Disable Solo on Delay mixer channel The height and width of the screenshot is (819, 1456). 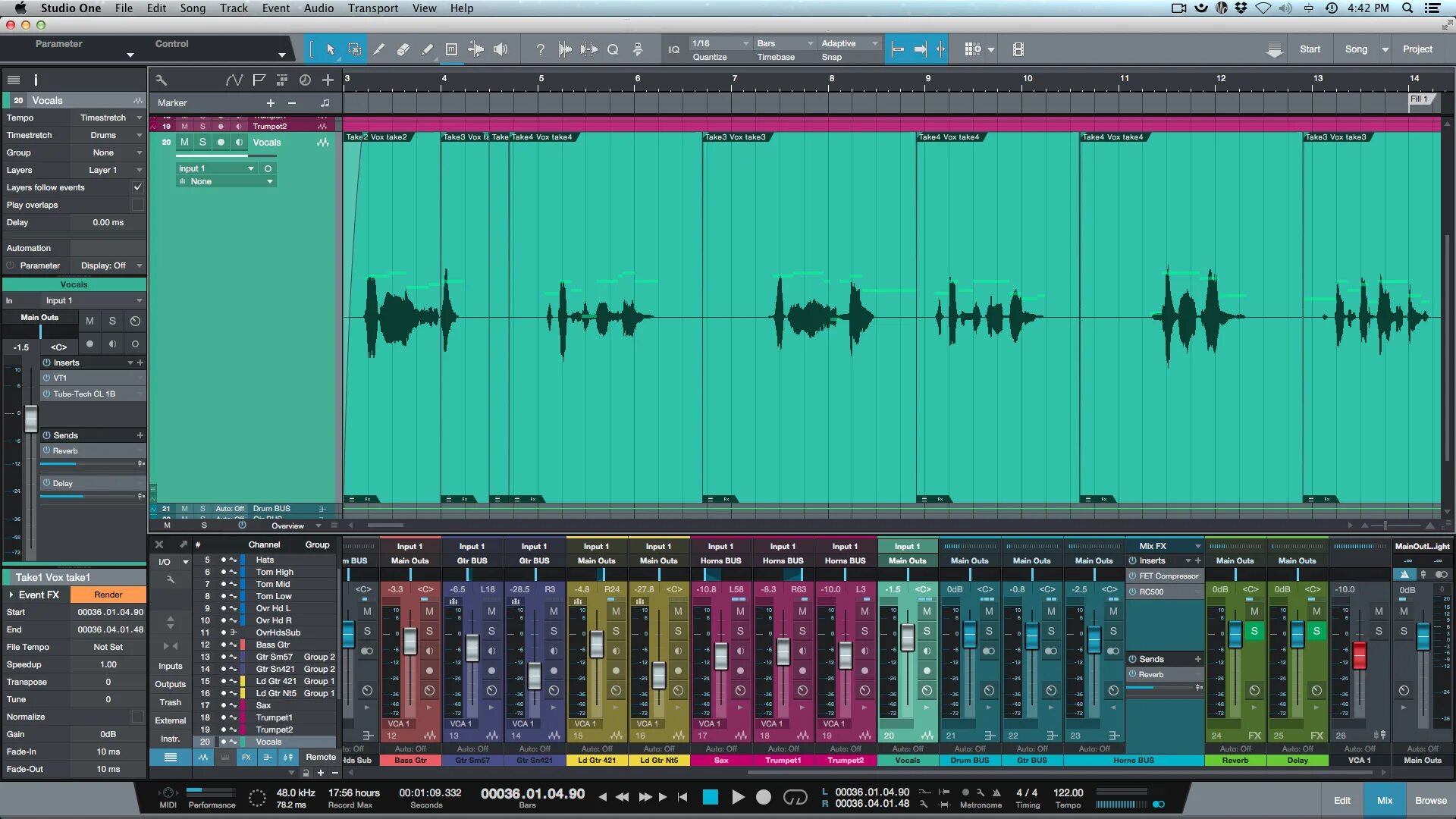[1316, 631]
